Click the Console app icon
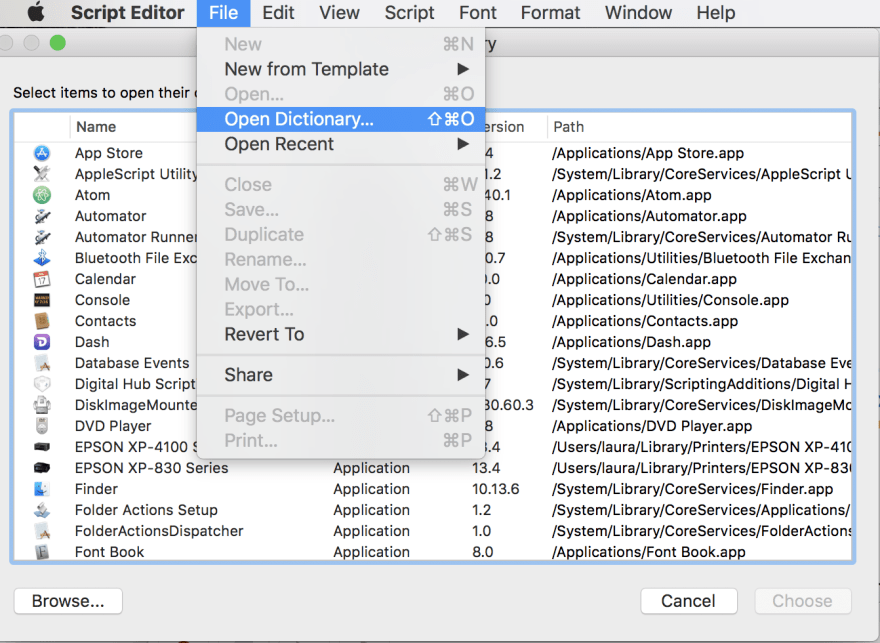The width and height of the screenshot is (880, 643). (42, 300)
